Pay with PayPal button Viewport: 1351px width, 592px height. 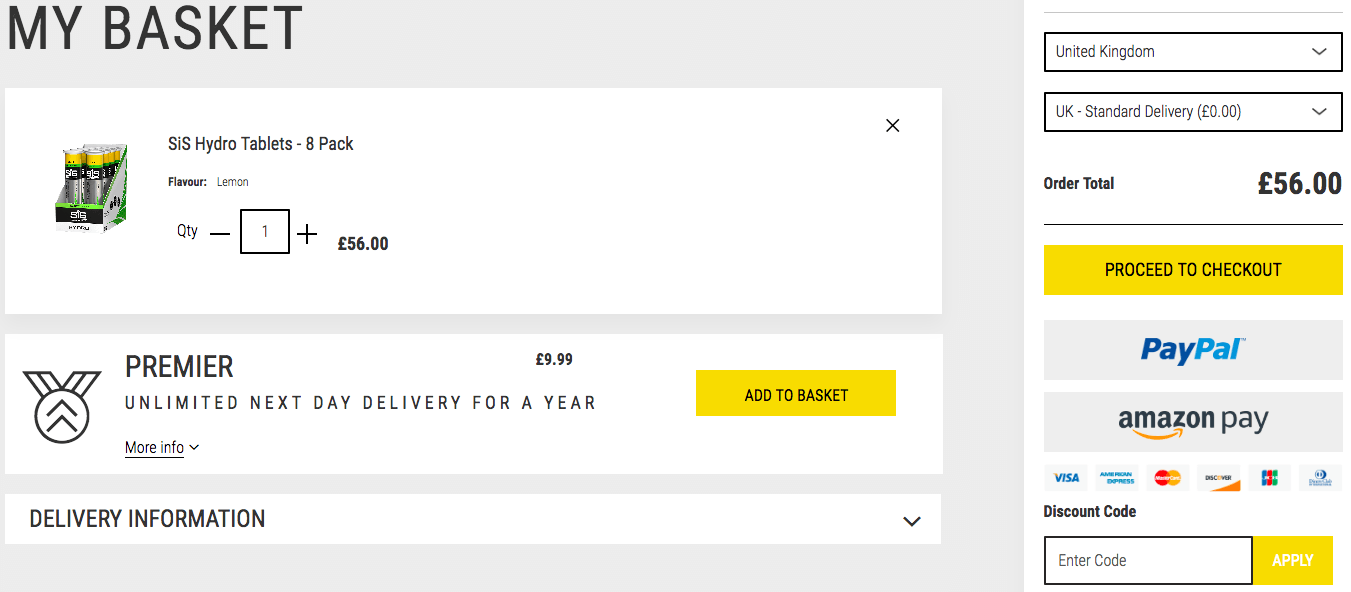point(1193,350)
